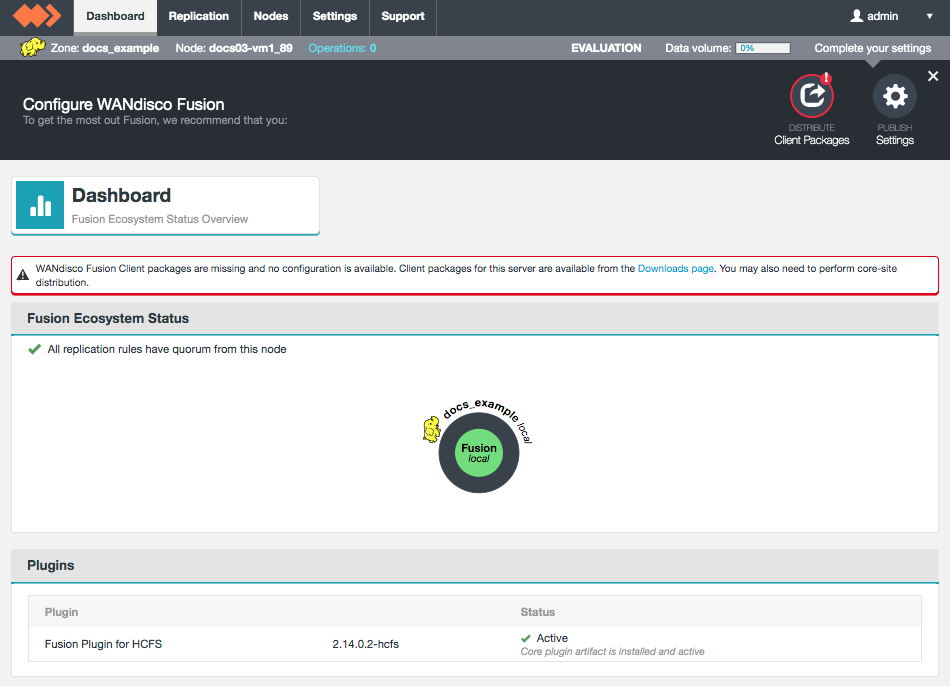Click the Plugins section header
This screenshot has width=950, height=686.
point(475,565)
